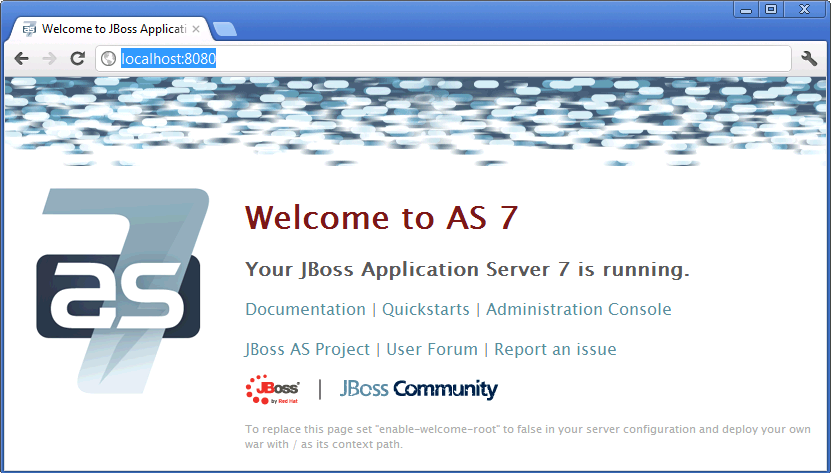Click the JBoss by Red Hat logo
Viewport: 831px width, 473px height.
pyautogui.click(x=273, y=389)
